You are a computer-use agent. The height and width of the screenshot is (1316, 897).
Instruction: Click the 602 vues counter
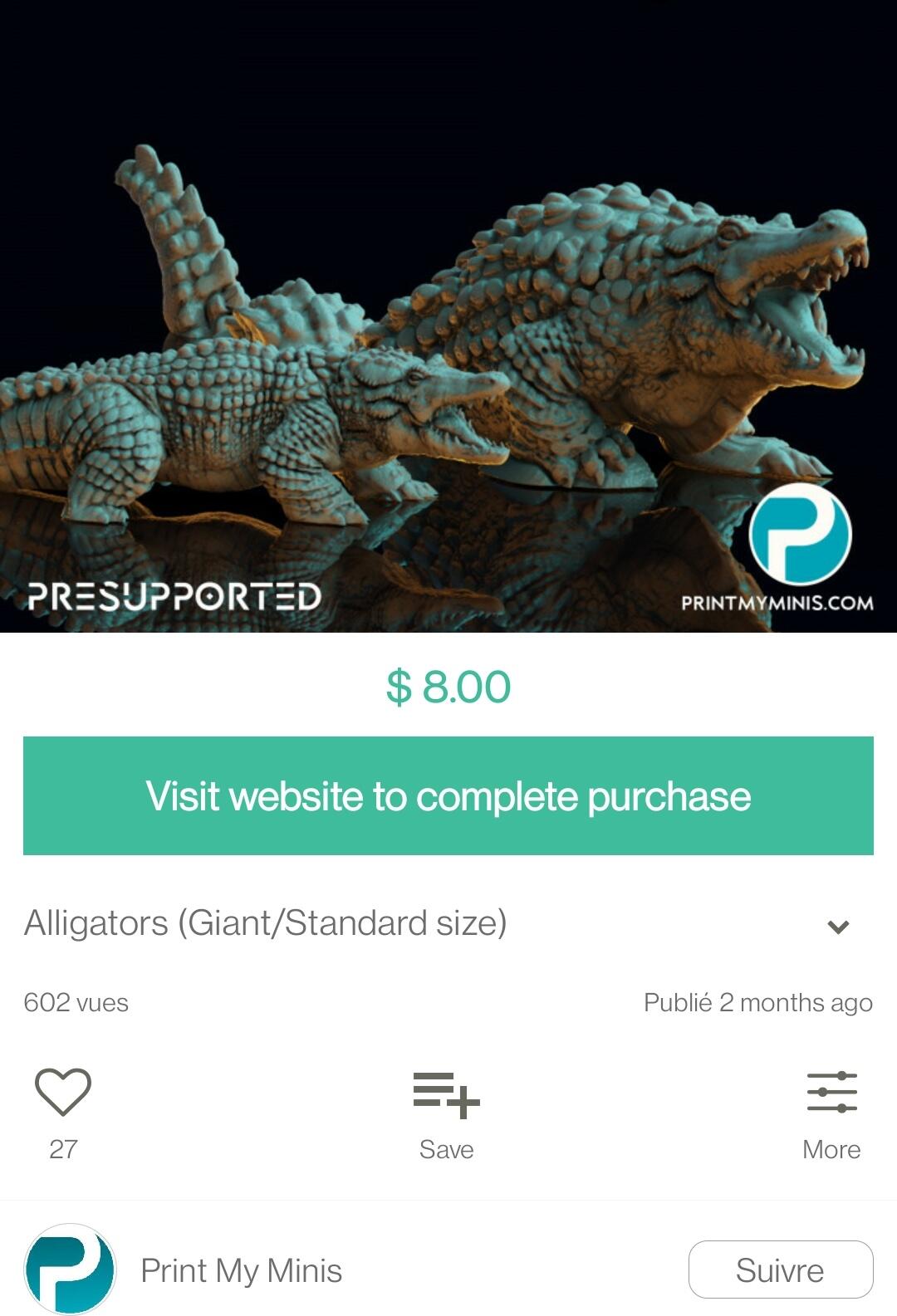pyautogui.click(x=76, y=1002)
